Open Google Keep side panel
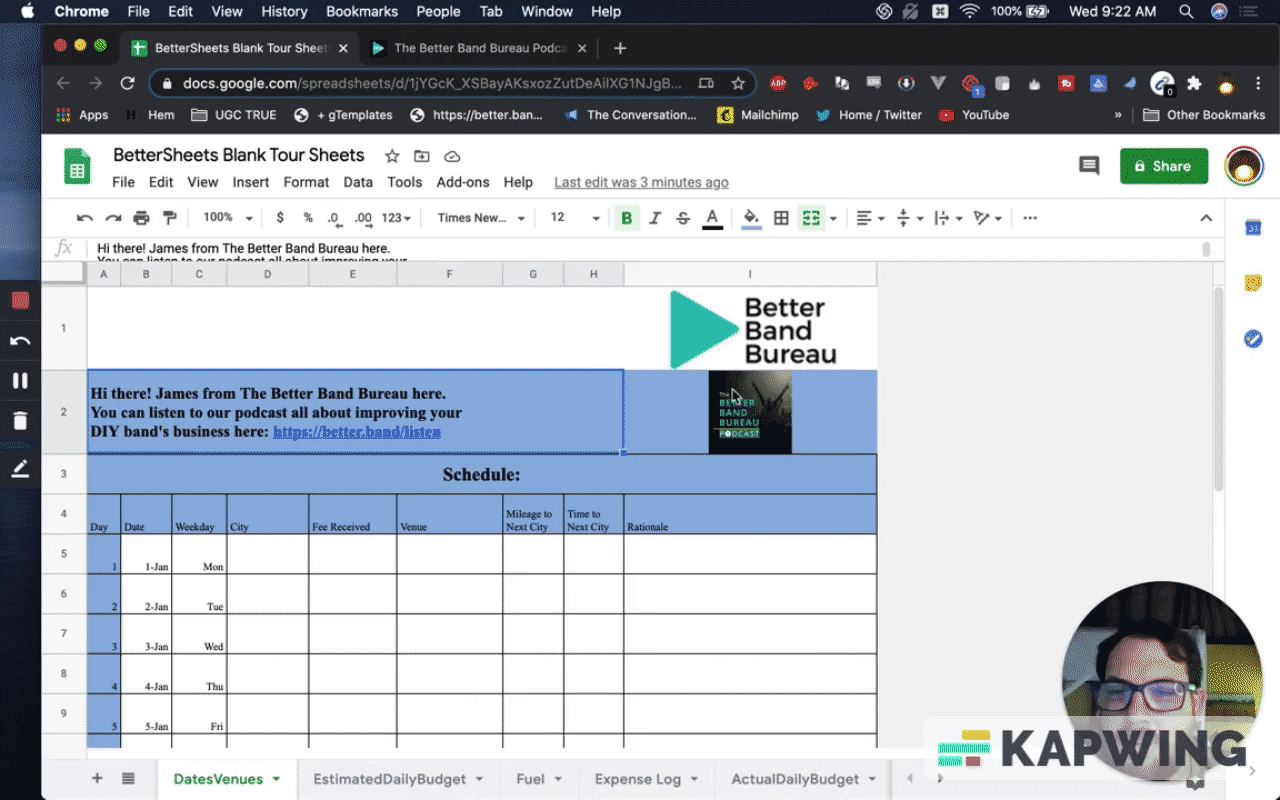Screen dimensions: 1280x800 point(1253,283)
